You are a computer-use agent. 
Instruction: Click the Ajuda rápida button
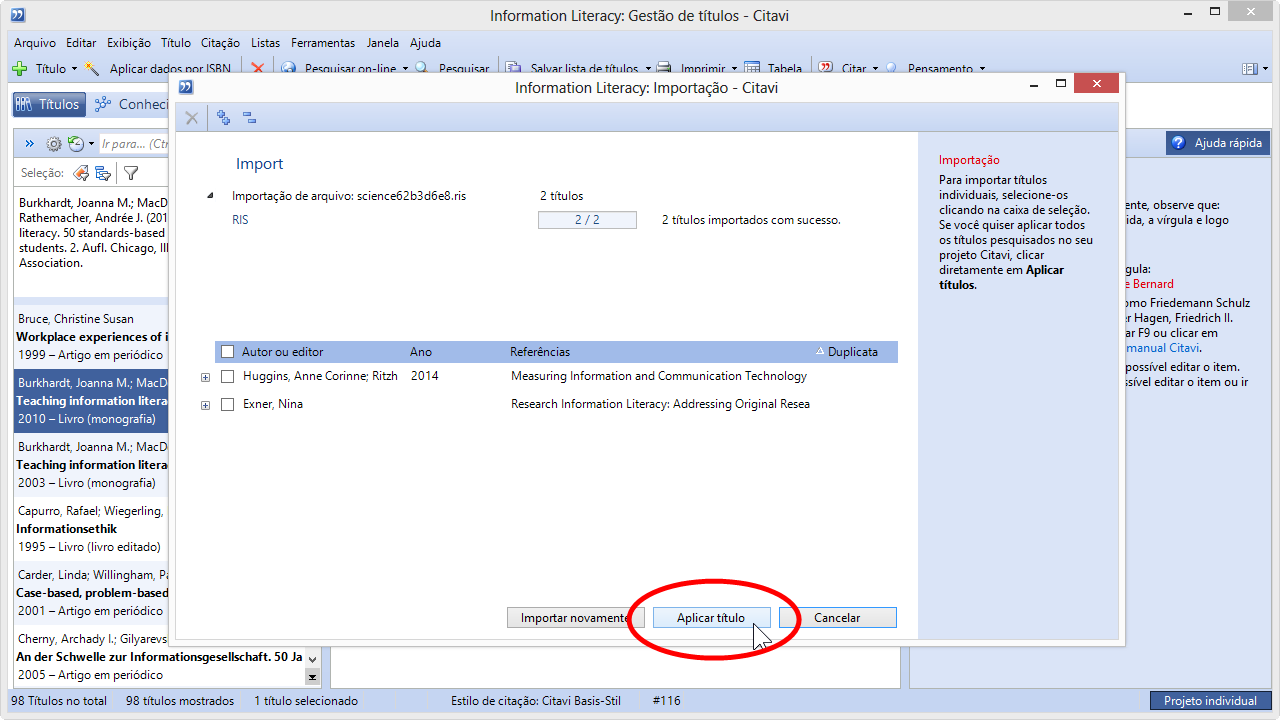1218,143
